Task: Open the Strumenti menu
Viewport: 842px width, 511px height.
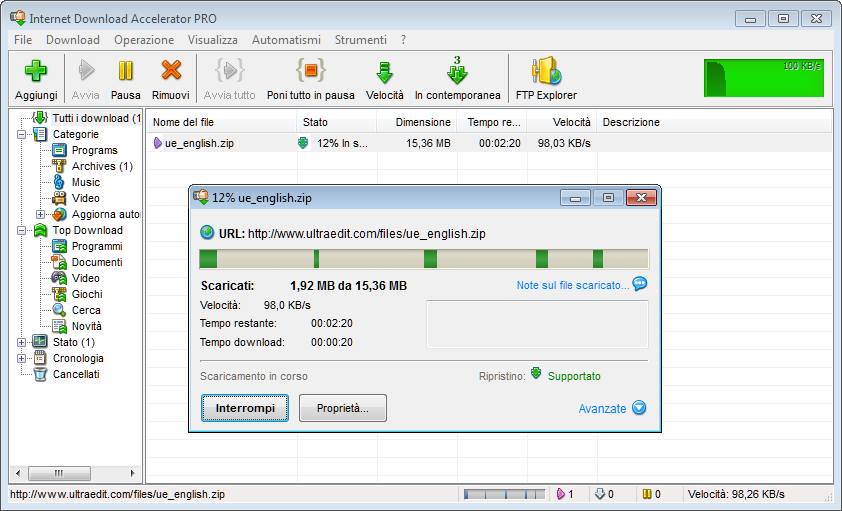Action: pos(360,40)
